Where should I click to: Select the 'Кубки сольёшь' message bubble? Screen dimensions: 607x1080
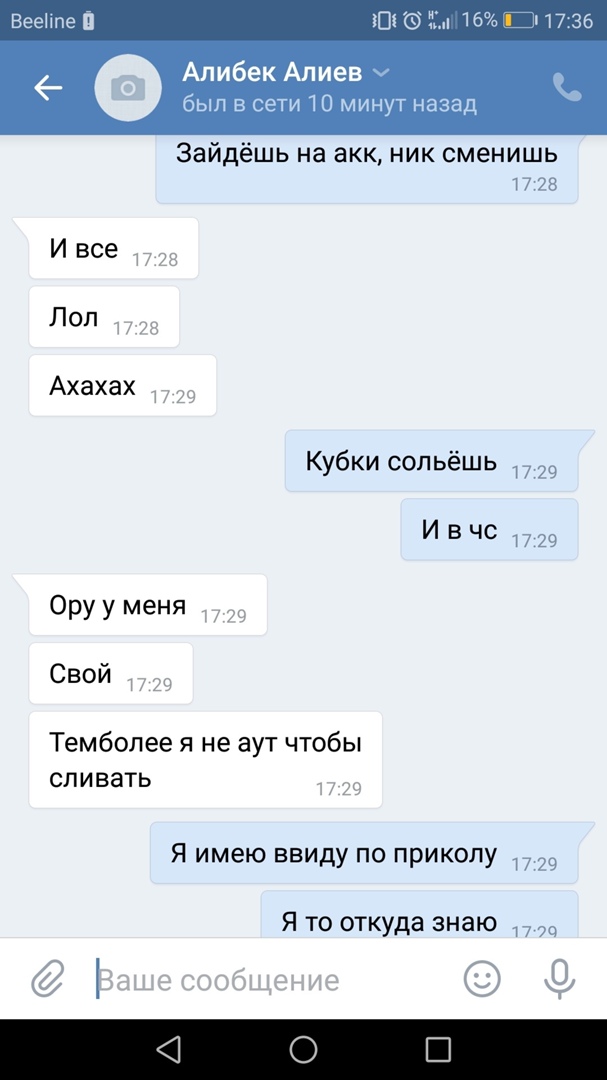point(431,461)
